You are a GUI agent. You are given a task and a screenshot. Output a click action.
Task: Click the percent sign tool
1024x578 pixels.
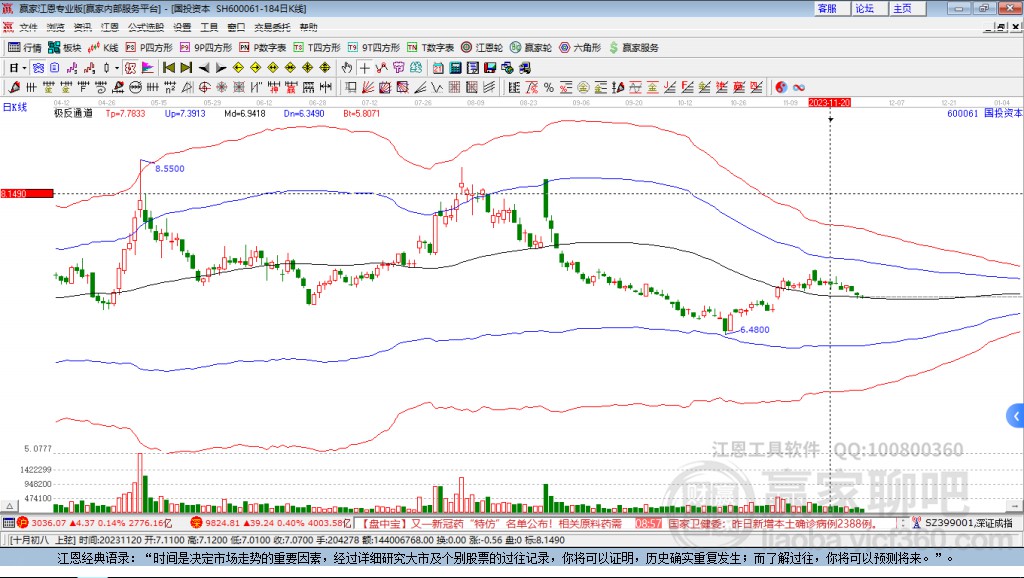[549, 88]
